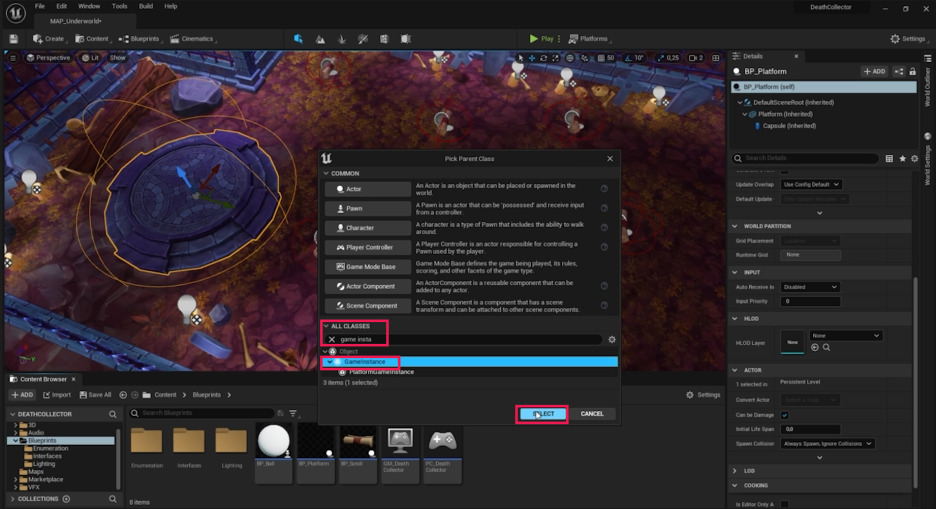This screenshot has height=509, width=936.
Task: Choose Character as parent class
Action: (x=368, y=228)
